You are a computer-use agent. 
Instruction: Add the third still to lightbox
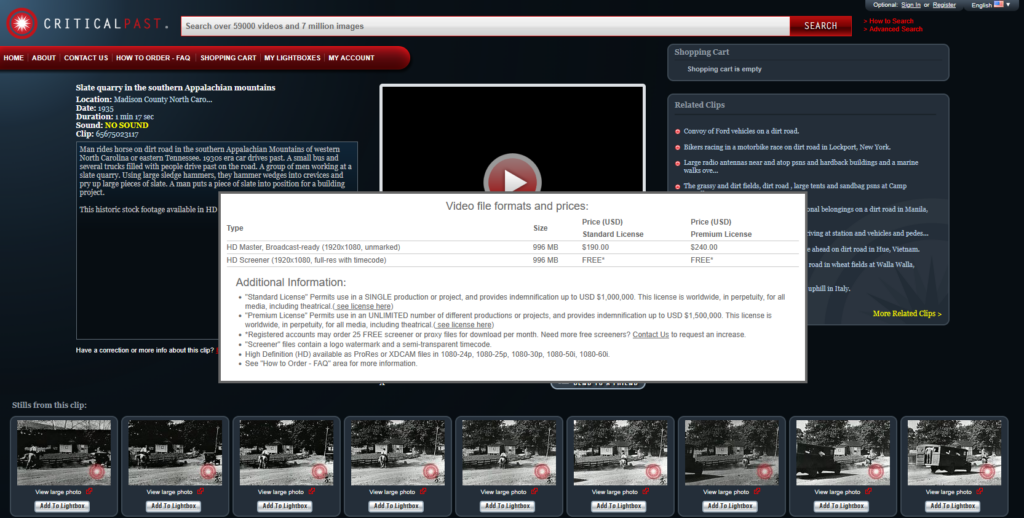[x=285, y=506]
